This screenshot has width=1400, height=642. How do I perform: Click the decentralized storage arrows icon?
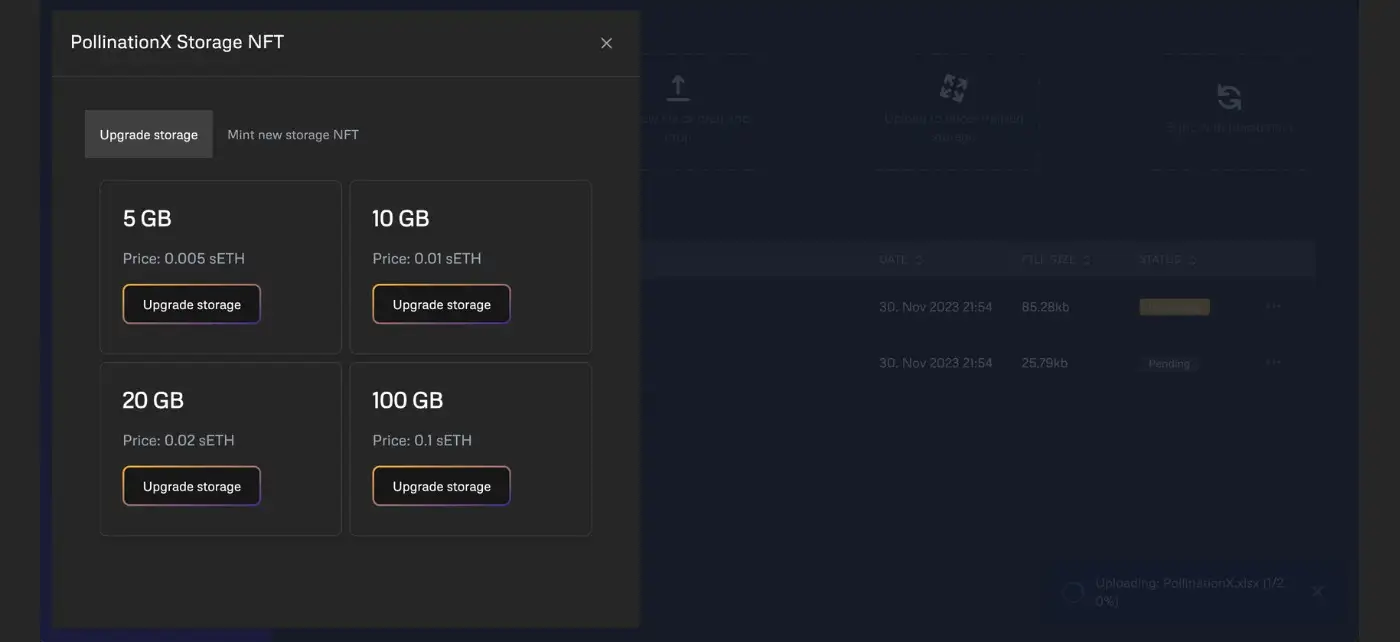953,87
